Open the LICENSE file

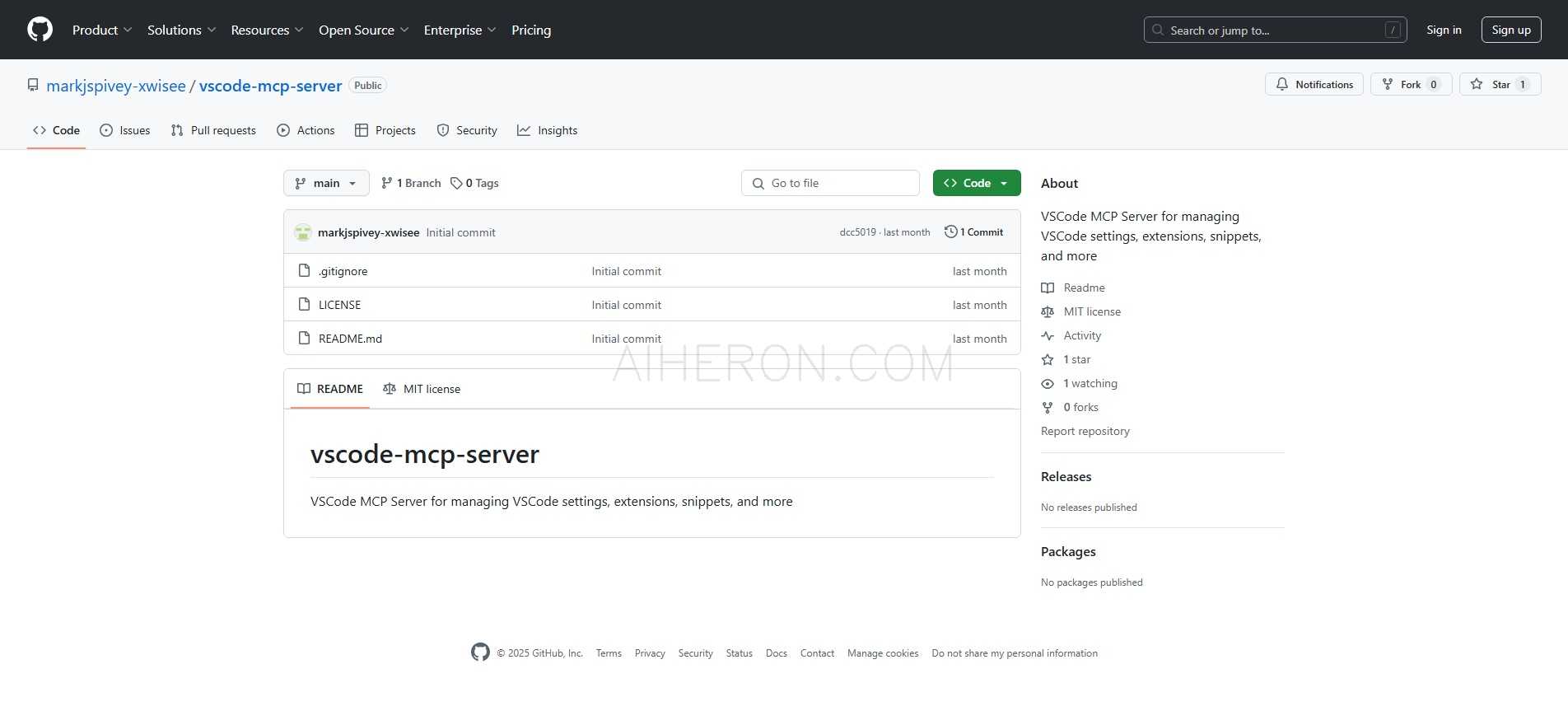(339, 305)
